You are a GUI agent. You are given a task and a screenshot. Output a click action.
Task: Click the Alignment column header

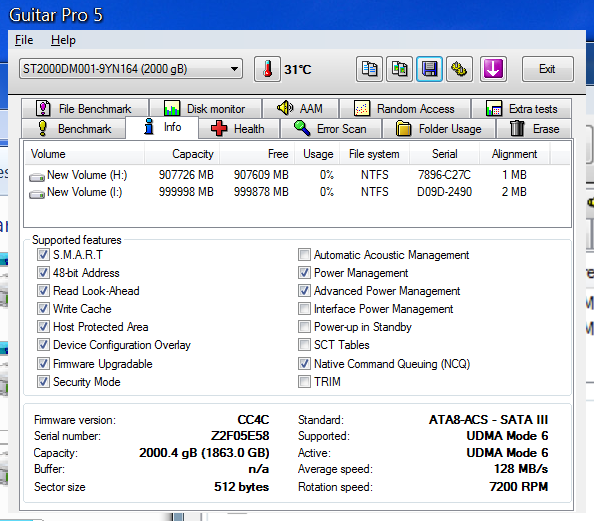[x=514, y=153]
